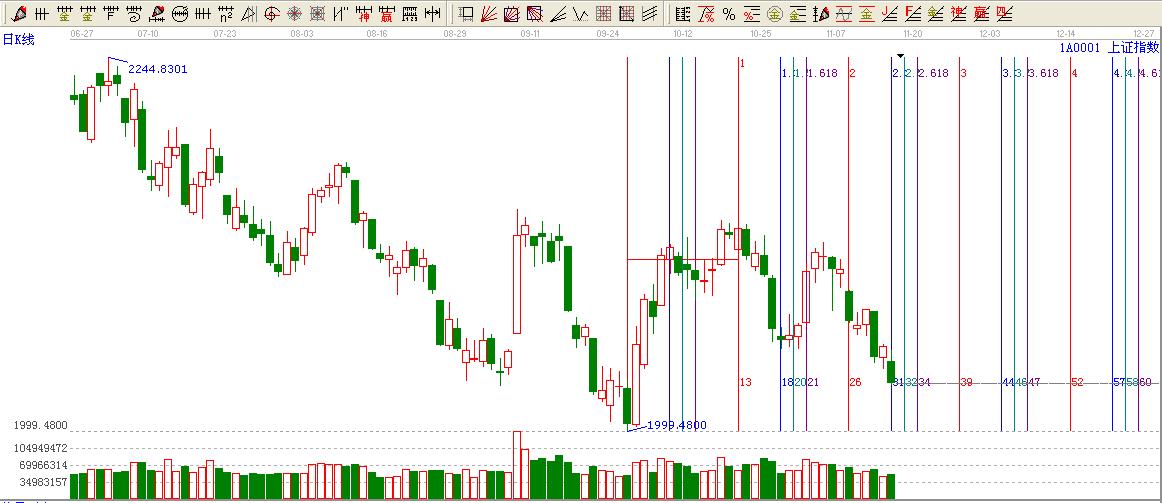1162x503 pixels.
Task: Select the n² time-sequence line tool
Action: point(227,14)
